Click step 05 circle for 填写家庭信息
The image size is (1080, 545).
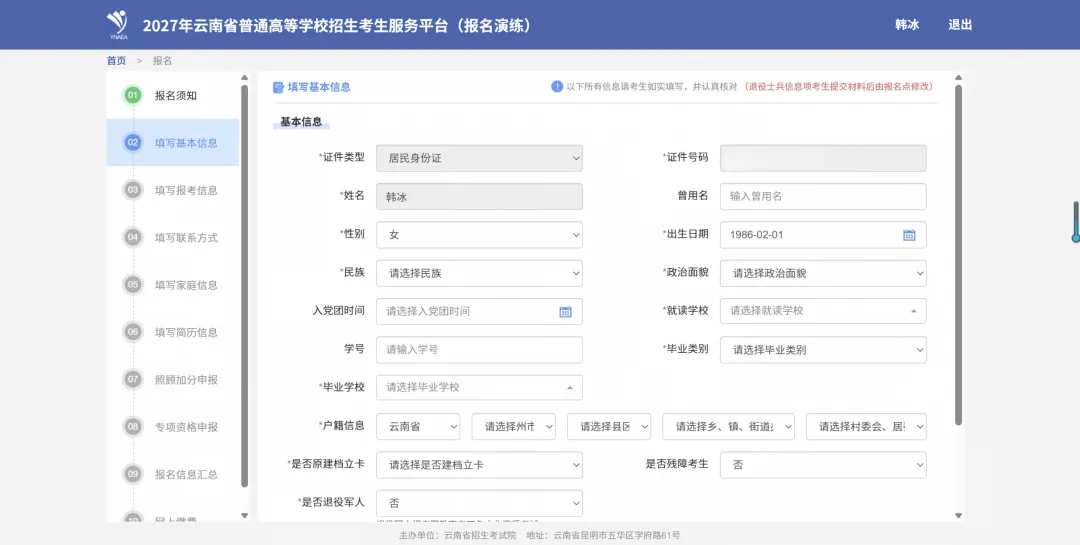click(133, 285)
